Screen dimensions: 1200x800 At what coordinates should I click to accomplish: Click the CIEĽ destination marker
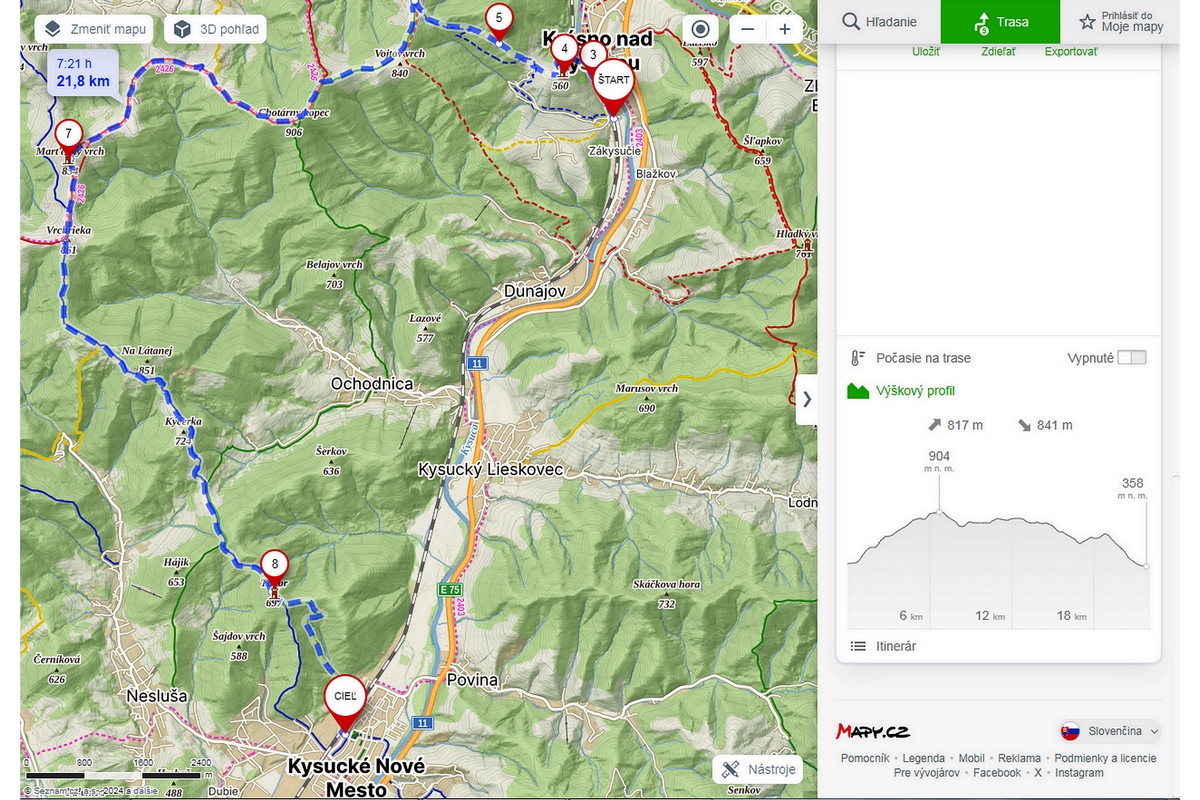pyautogui.click(x=344, y=696)
